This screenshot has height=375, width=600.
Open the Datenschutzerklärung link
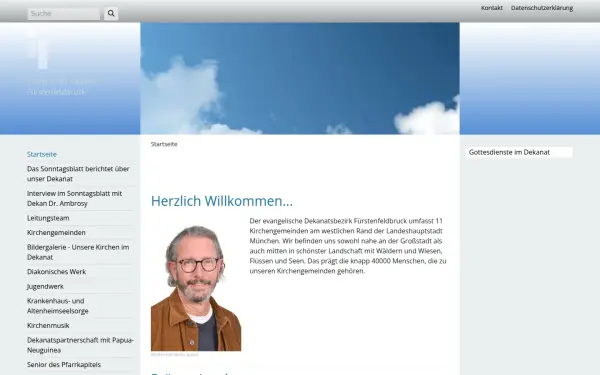coord(542,8)
